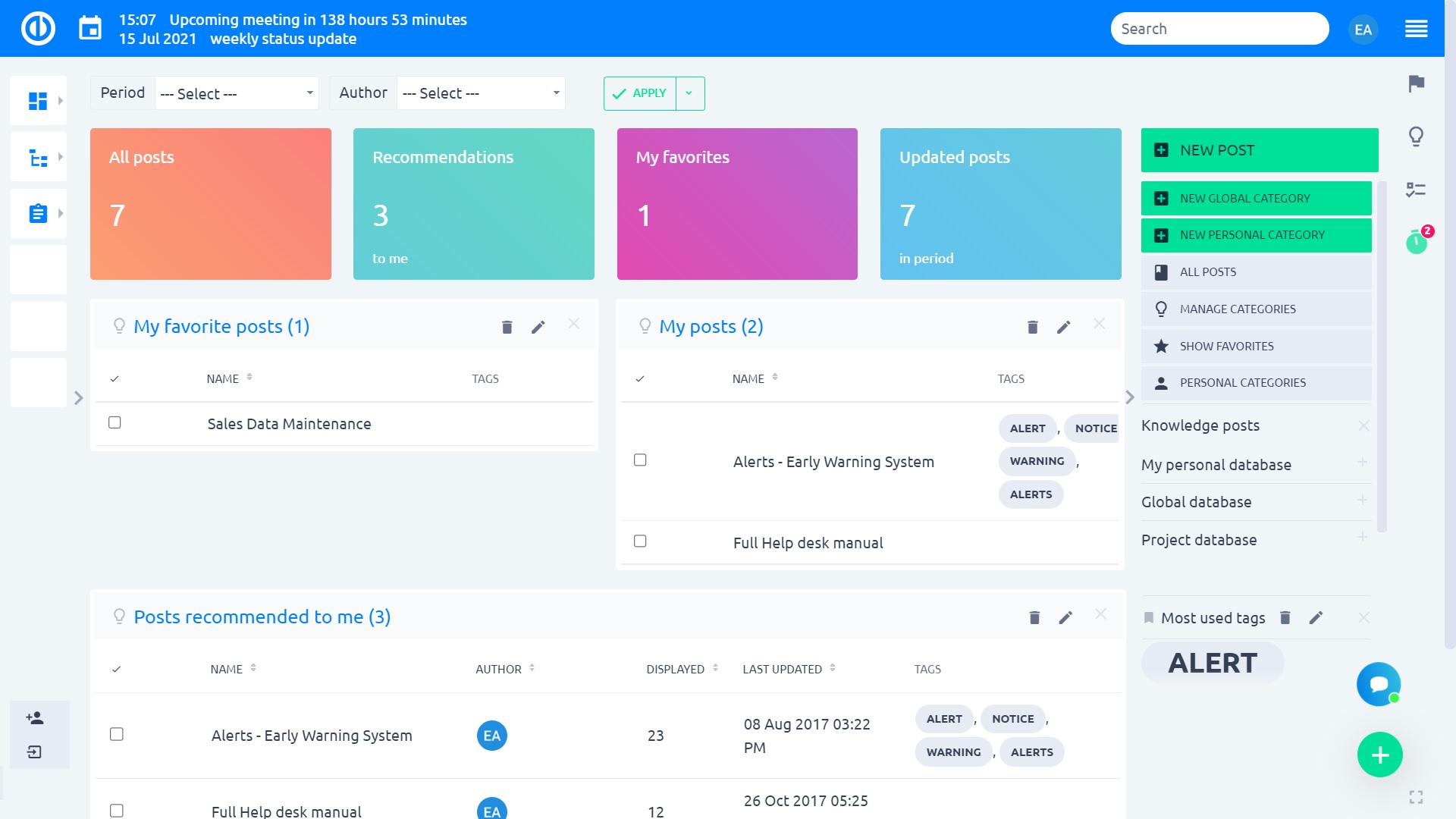Click the add user icon in sidebar
1456x819 pixels.
(34, 717)
